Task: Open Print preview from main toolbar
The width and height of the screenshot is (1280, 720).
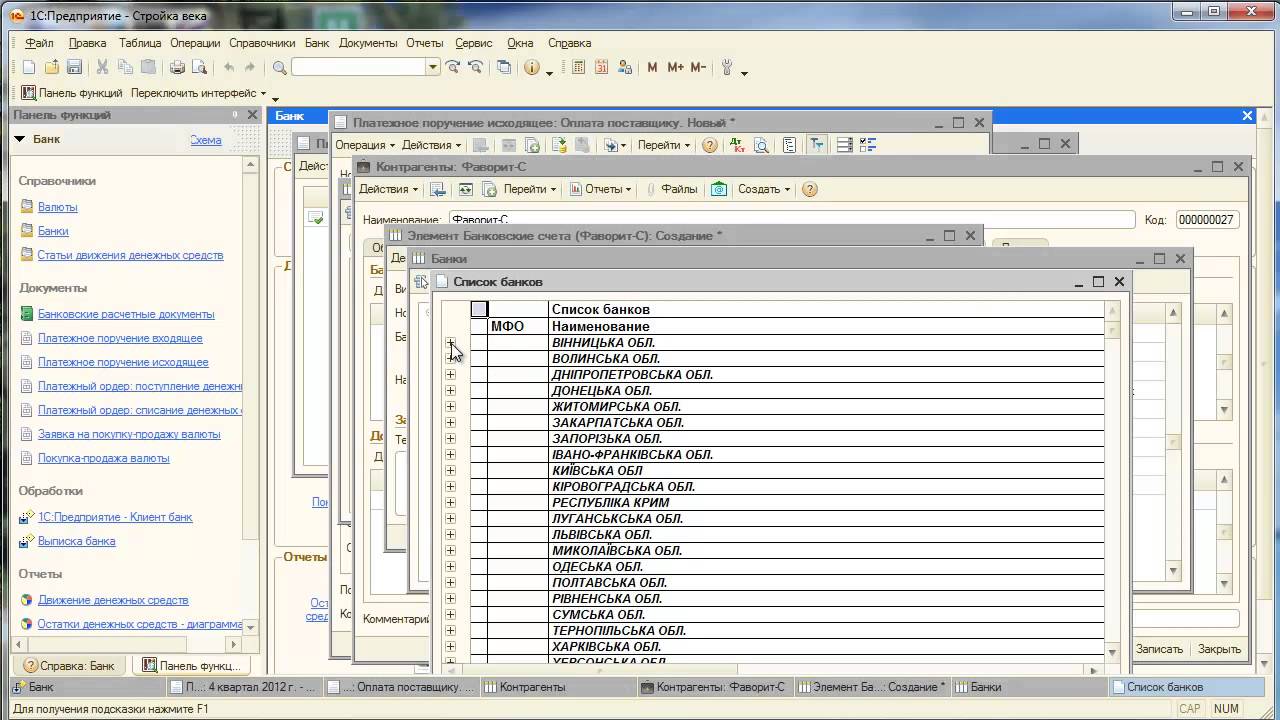Action: [199, 67]
